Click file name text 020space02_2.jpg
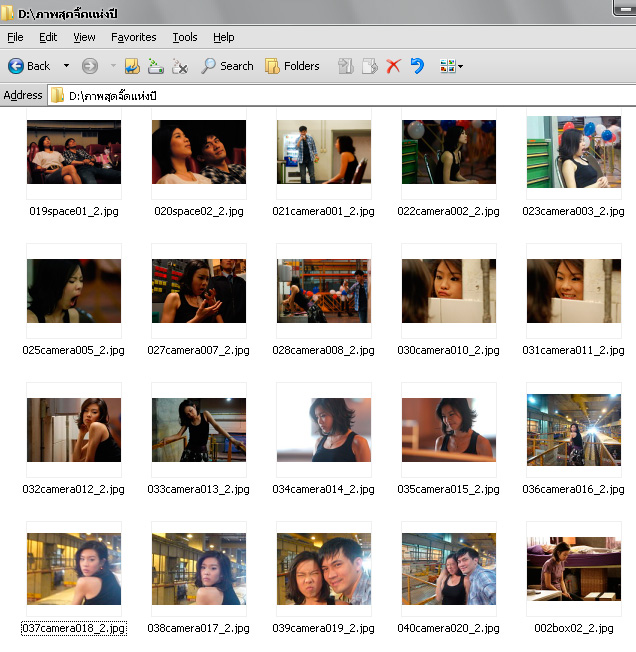The height and width of the screenshot is (652, 636). 199,211
